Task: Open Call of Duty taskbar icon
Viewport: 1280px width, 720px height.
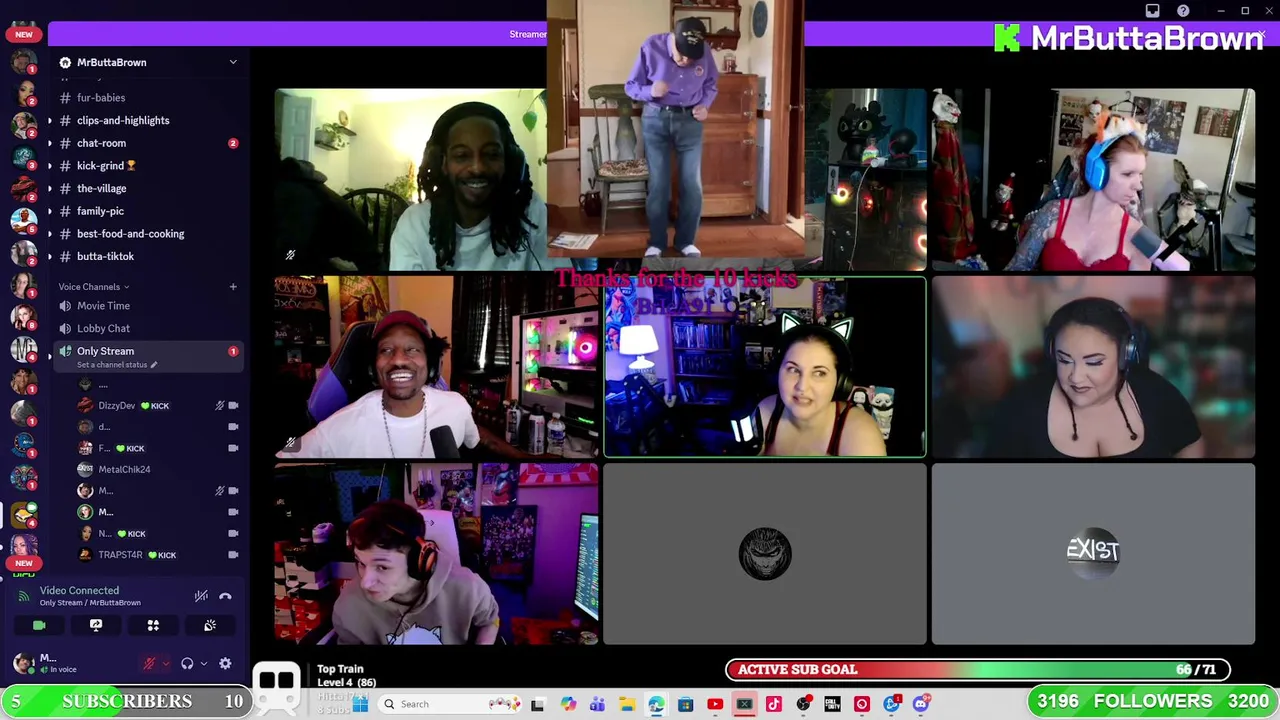Action: [x=832, y=704]
